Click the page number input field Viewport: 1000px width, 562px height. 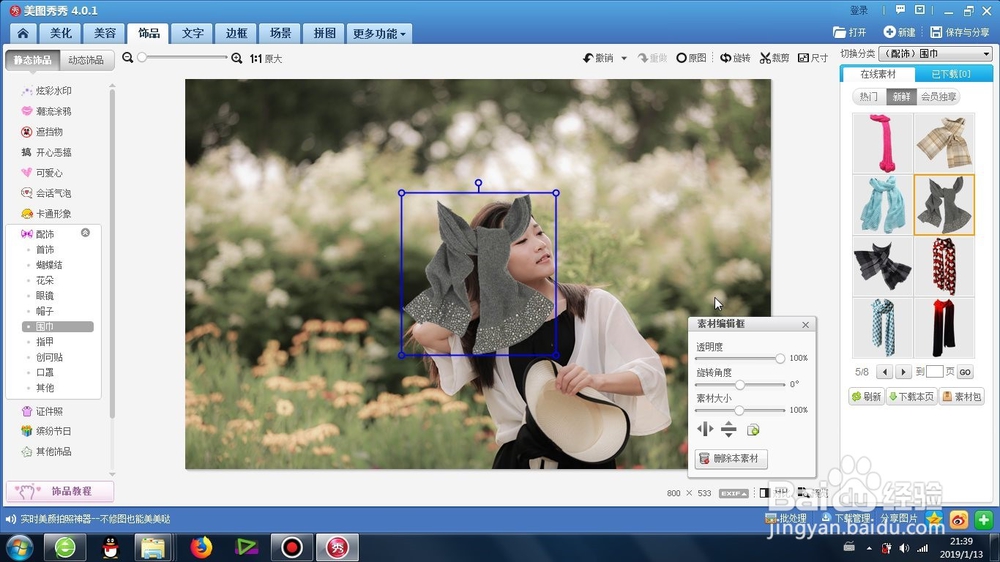934,371
